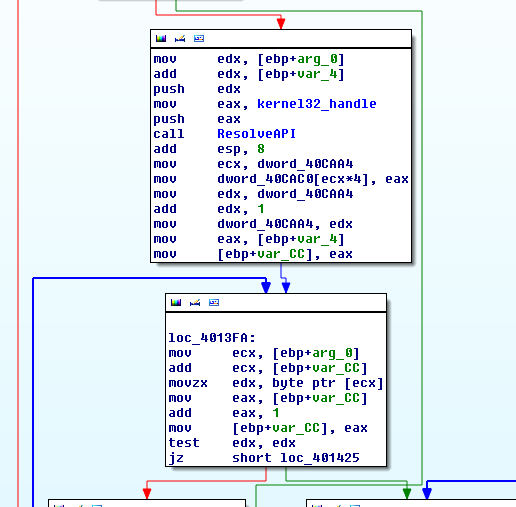
Task: Click the line mov eax, [ebp+var_CC]
Action: (268, 398)
